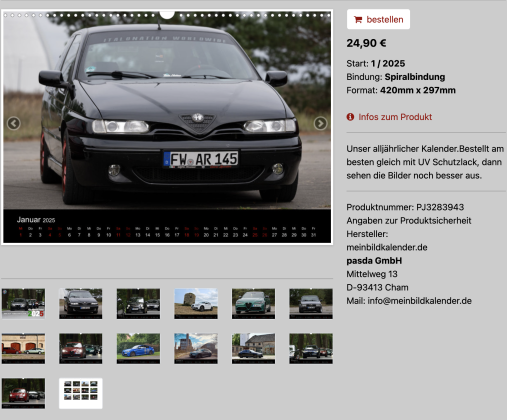Select thumbnail of dark car before old house
Screen dimensions: 507x420
click(x=253, y=348)
